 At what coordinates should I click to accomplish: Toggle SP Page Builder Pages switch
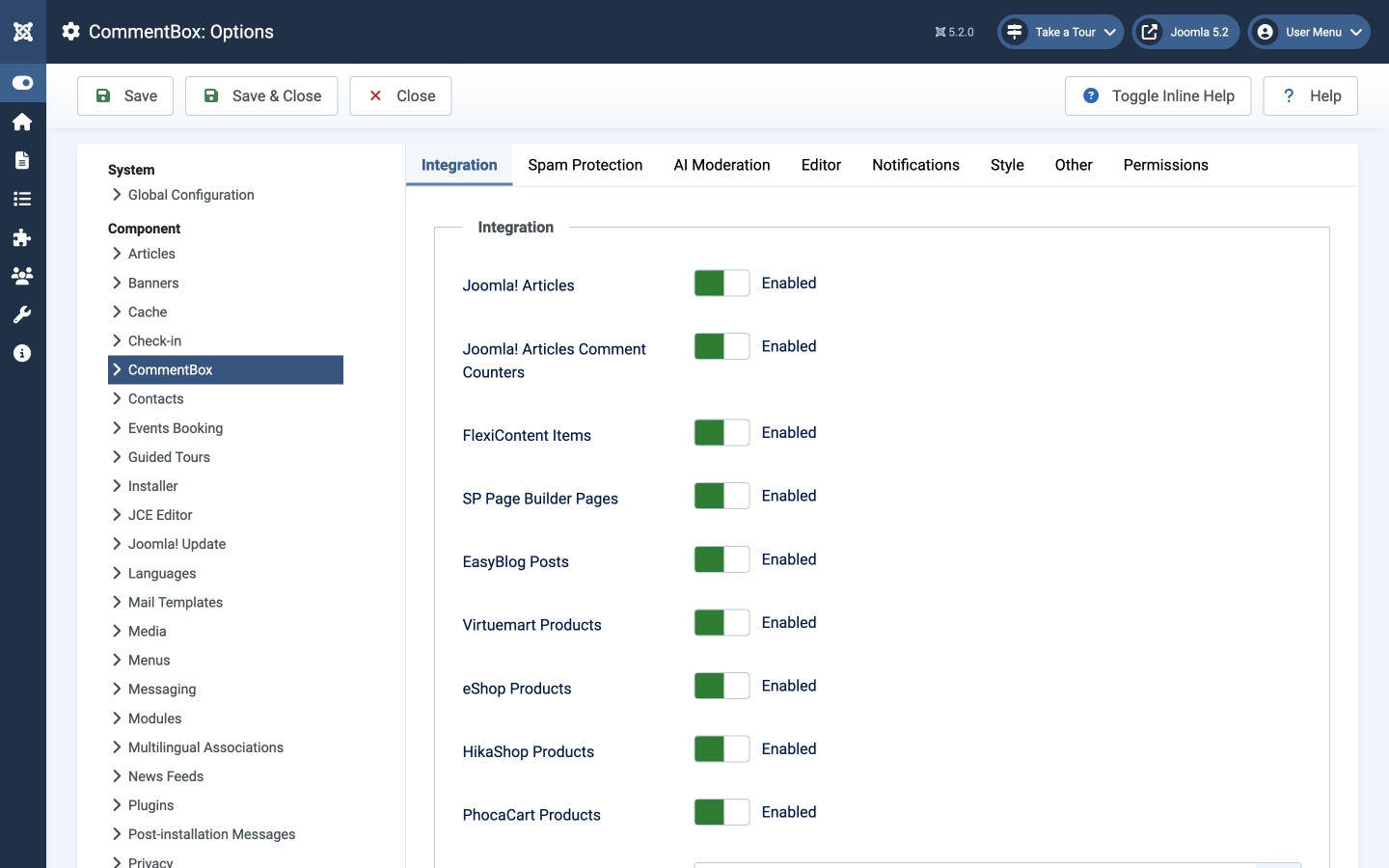[x=722, y=496]
